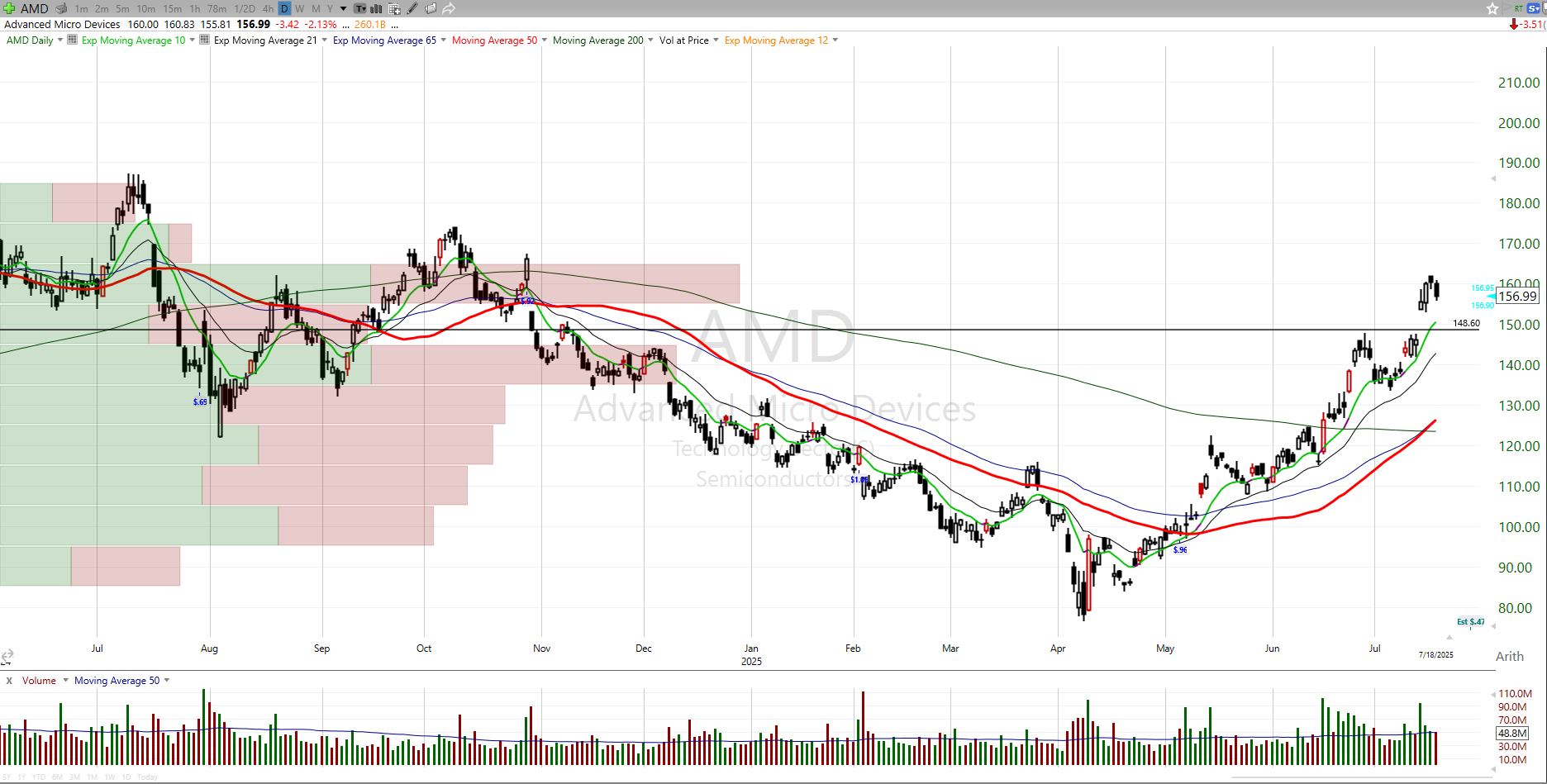
Task: Select the 78m timeframe
Action: [x=217, y=9]
